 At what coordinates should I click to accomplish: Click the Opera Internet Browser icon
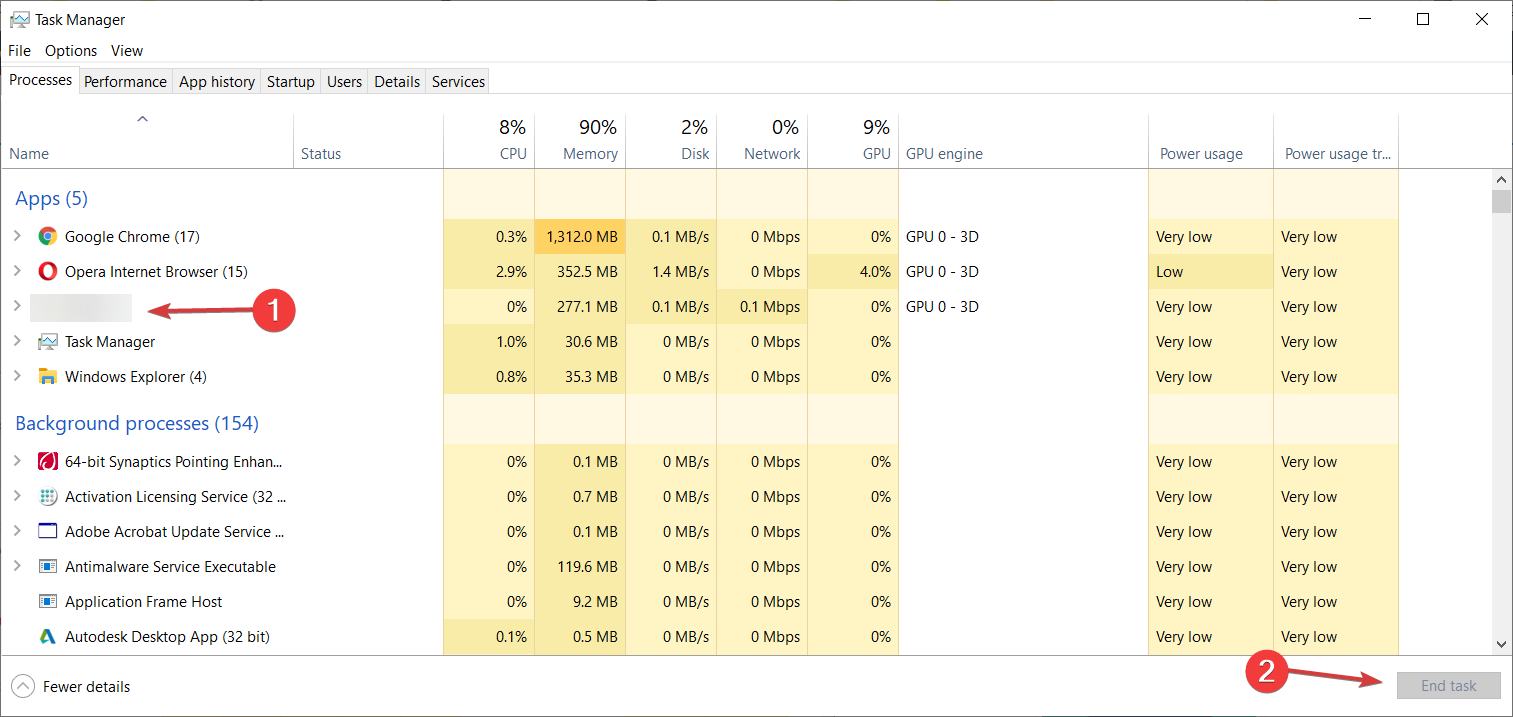(x=47, y=272)
